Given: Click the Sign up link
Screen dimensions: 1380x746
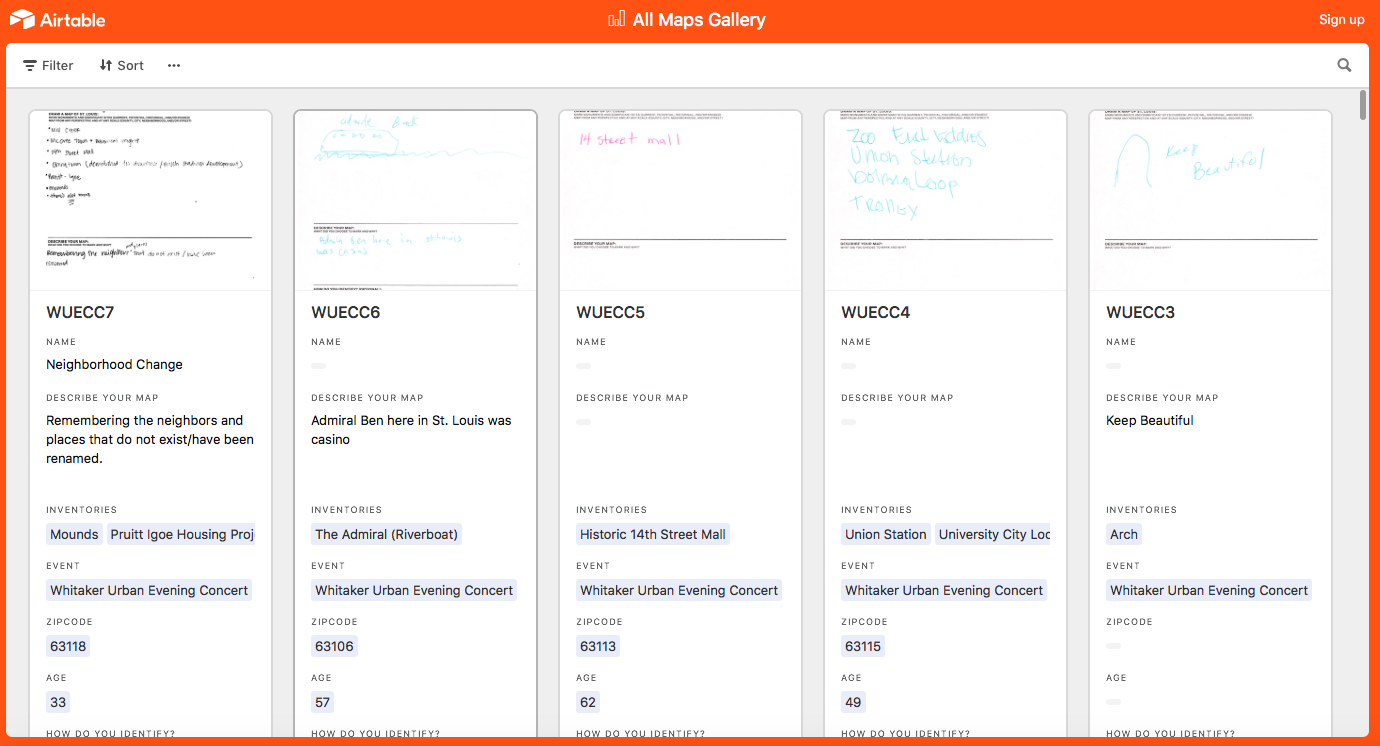Looking at the screenshot, I should [x=1341, y=19].
